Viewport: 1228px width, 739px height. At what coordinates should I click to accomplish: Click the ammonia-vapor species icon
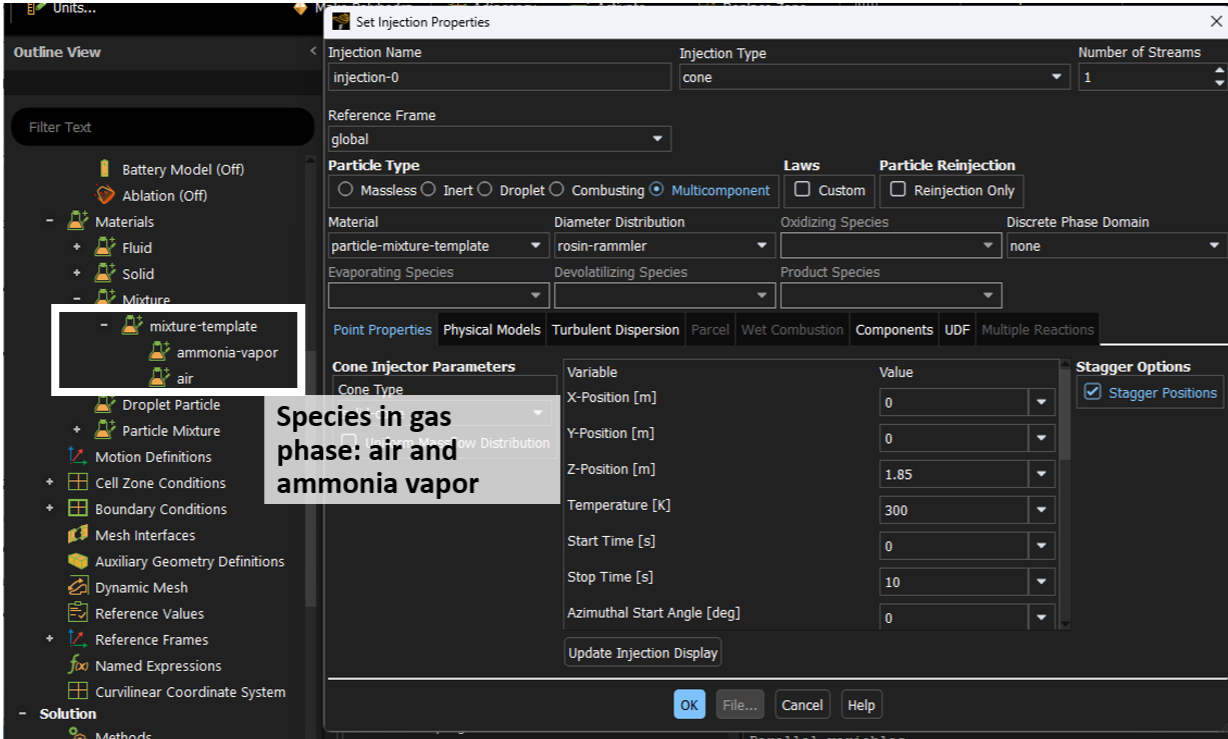pyautogui.click(x=159, y=352)
